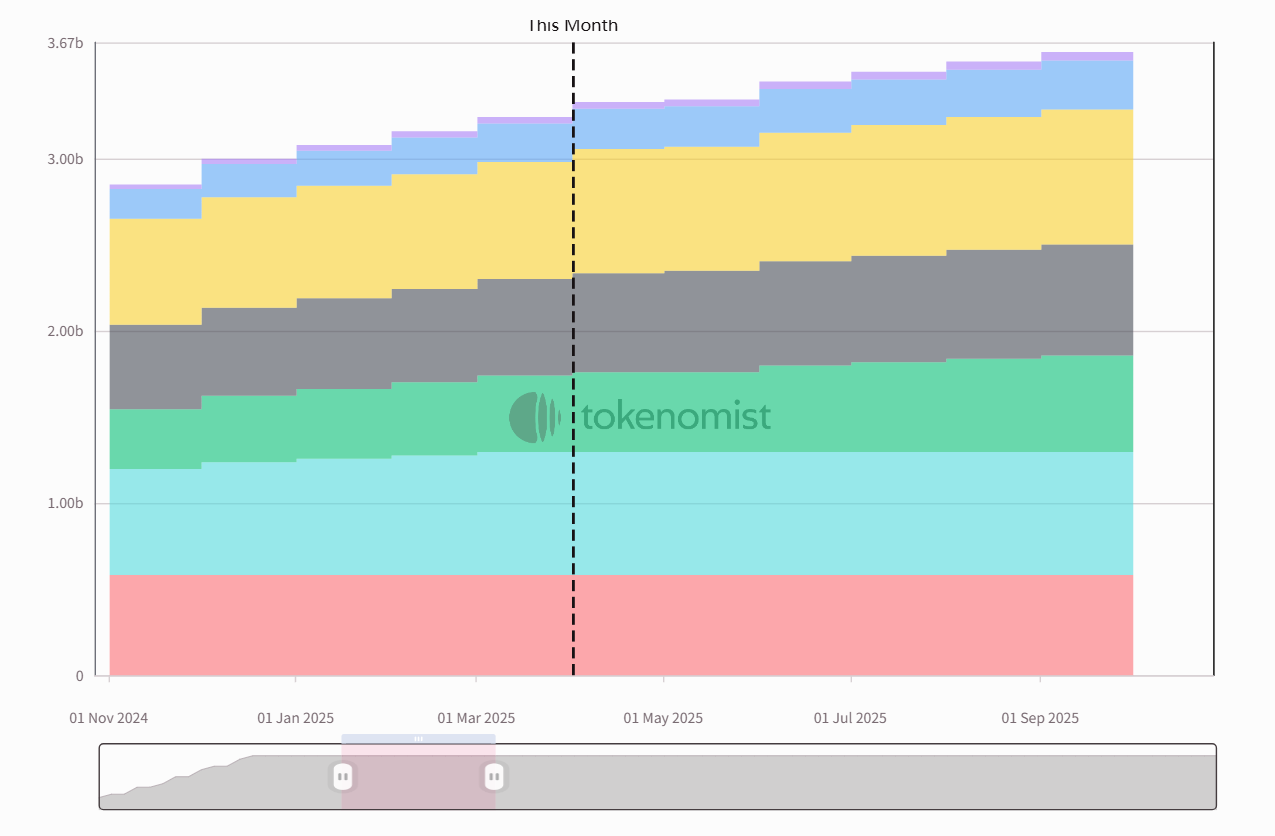Click the 01 Sep 2025 axis label

(x=1040, y=718)
